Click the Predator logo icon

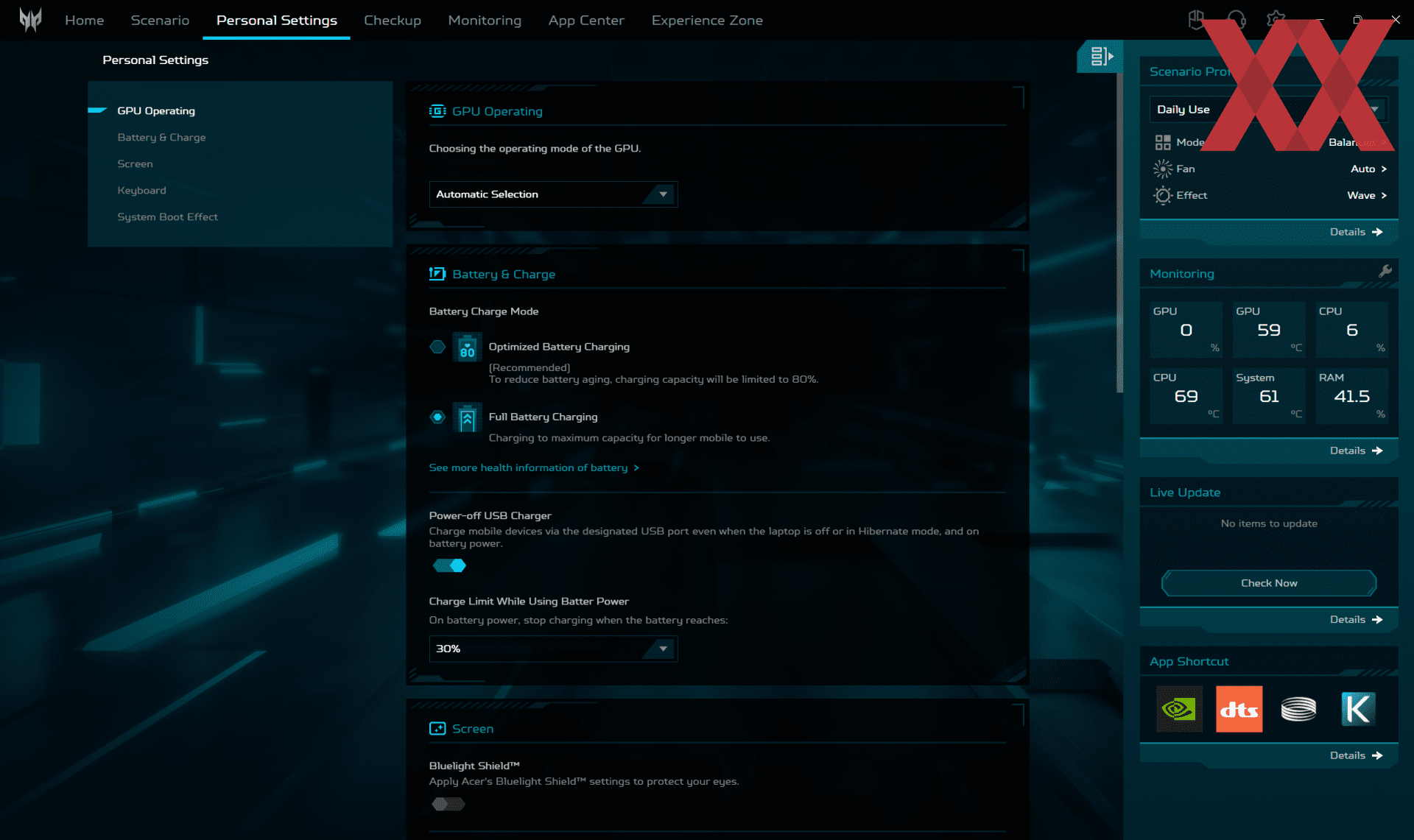(30, 20)
